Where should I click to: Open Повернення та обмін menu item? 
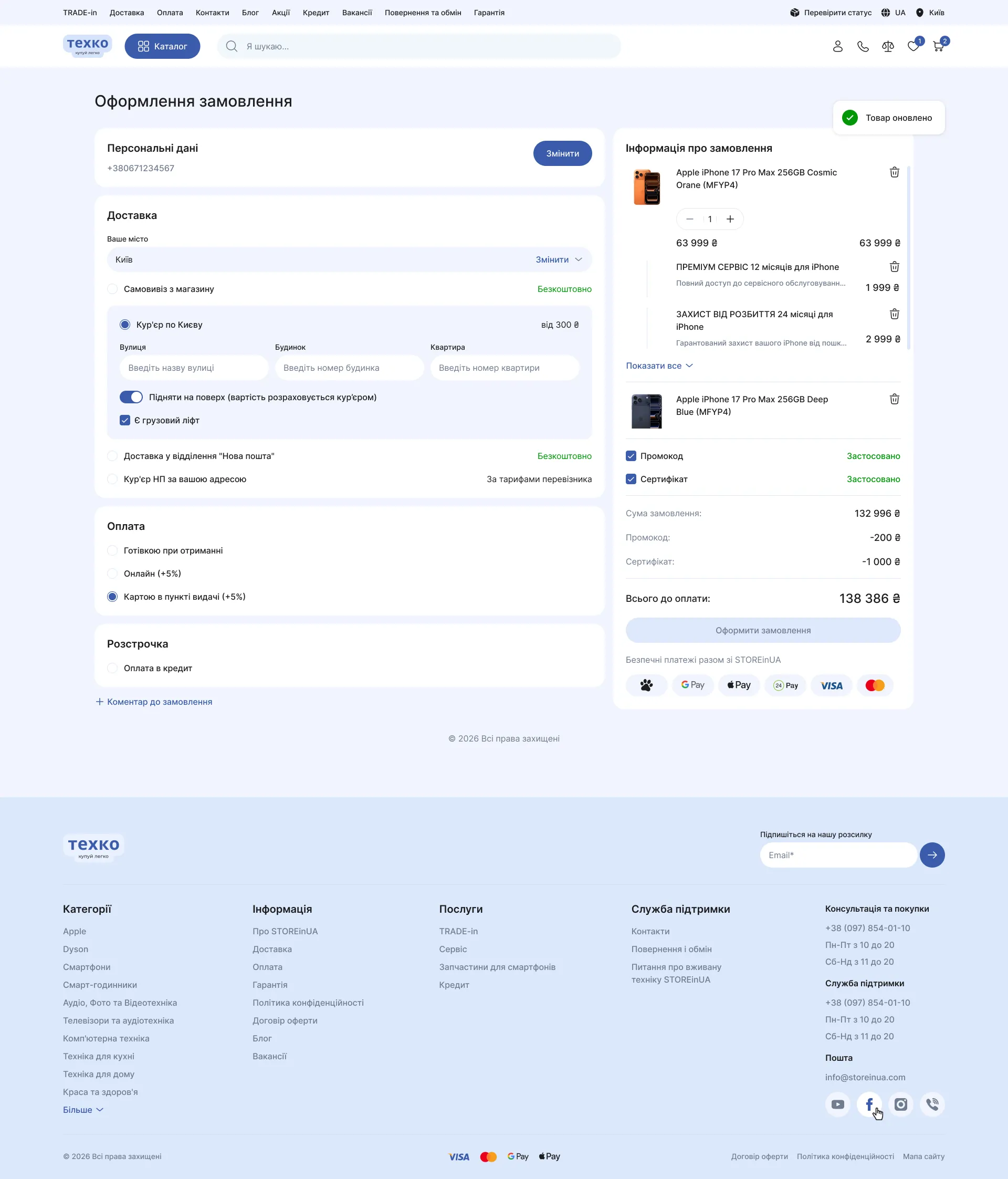[x=423, y=13]
